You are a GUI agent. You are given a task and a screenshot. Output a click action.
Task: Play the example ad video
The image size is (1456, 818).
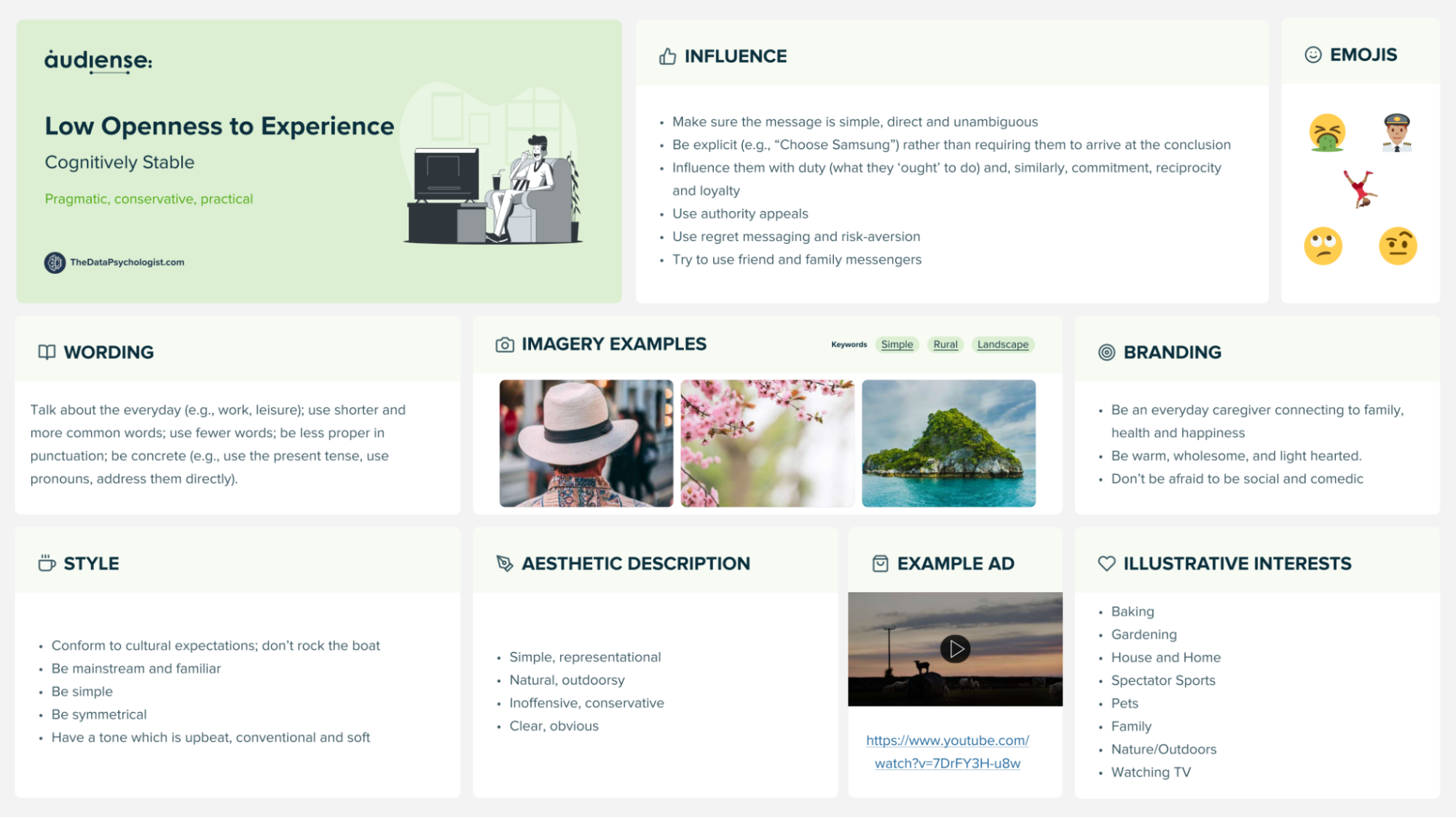coord(955,649)
